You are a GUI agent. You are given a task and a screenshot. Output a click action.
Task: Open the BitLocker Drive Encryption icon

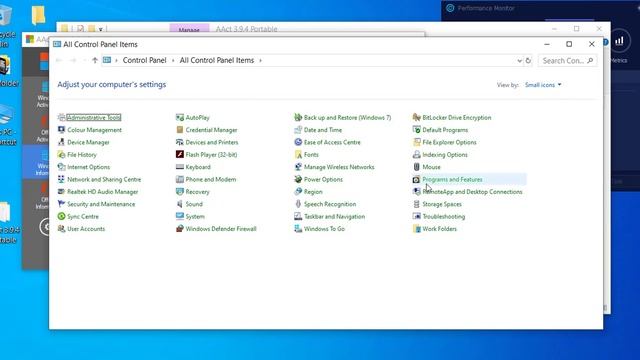(x=416, y=118)
